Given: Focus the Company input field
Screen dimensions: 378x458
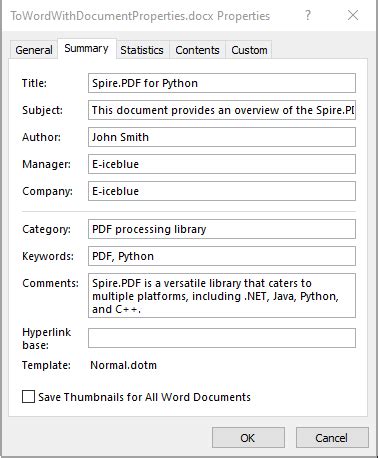Looking at the screenshot, I should pos(222,191).
